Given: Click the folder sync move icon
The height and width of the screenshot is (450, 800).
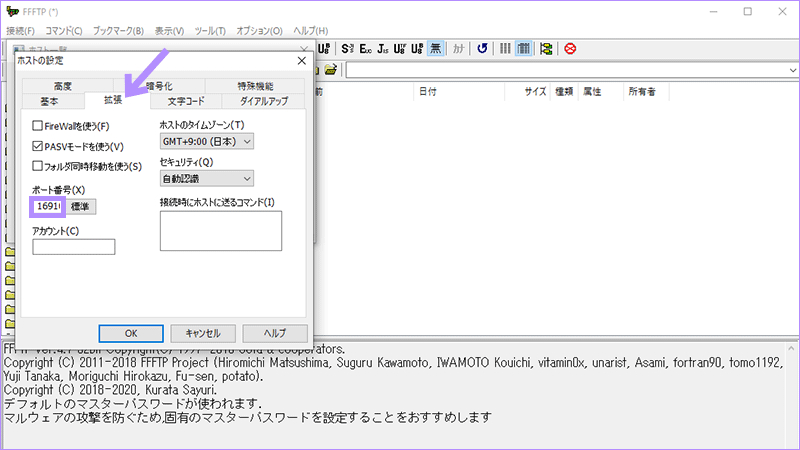Looking at the screenshot, I should coord(546,48).
